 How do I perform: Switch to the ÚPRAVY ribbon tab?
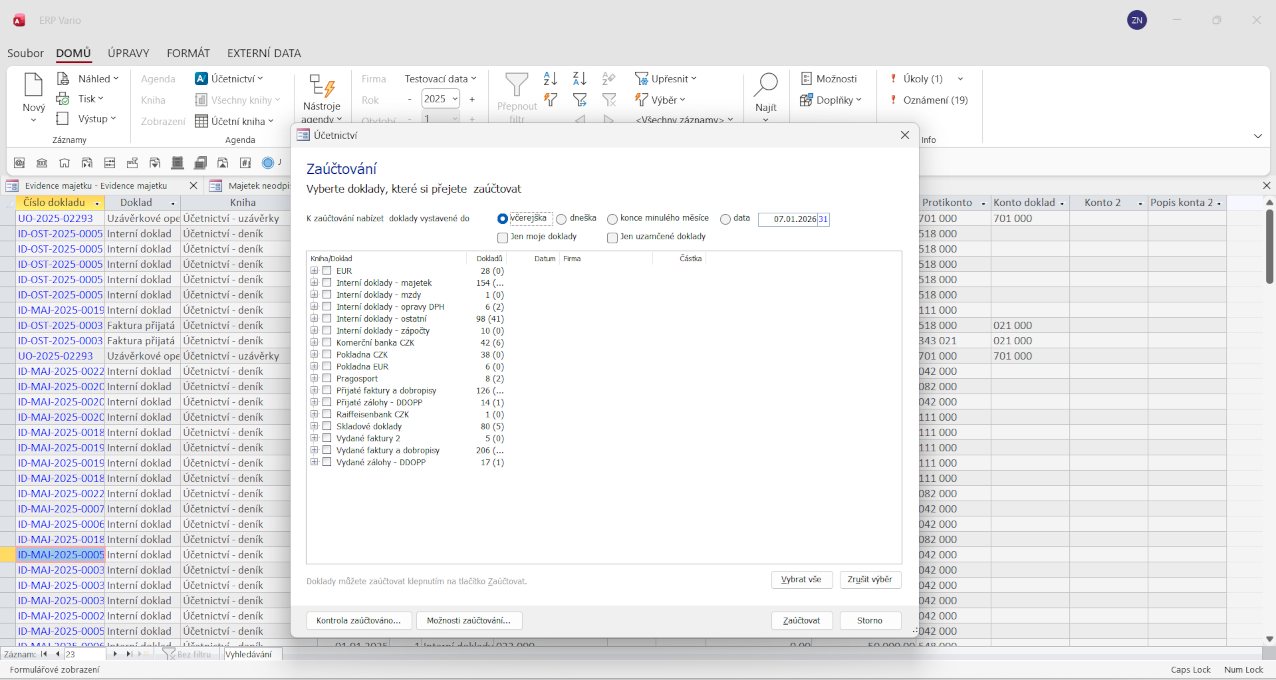[128, 53]
